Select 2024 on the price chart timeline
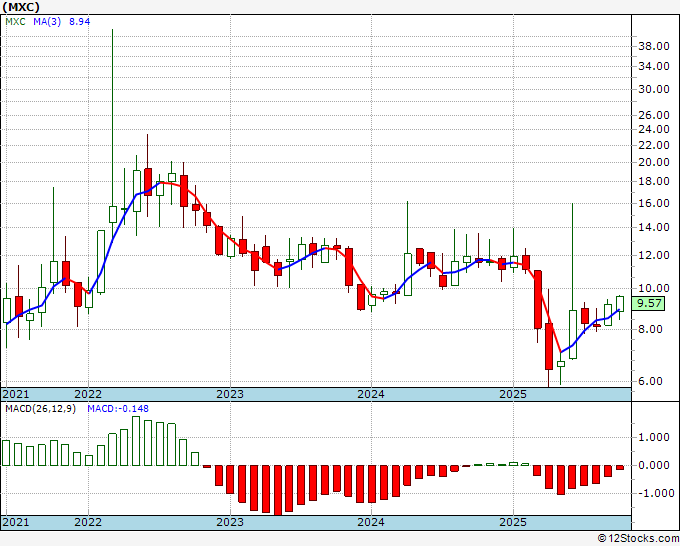This screenshot has height=546, width=680. point(371,394)
